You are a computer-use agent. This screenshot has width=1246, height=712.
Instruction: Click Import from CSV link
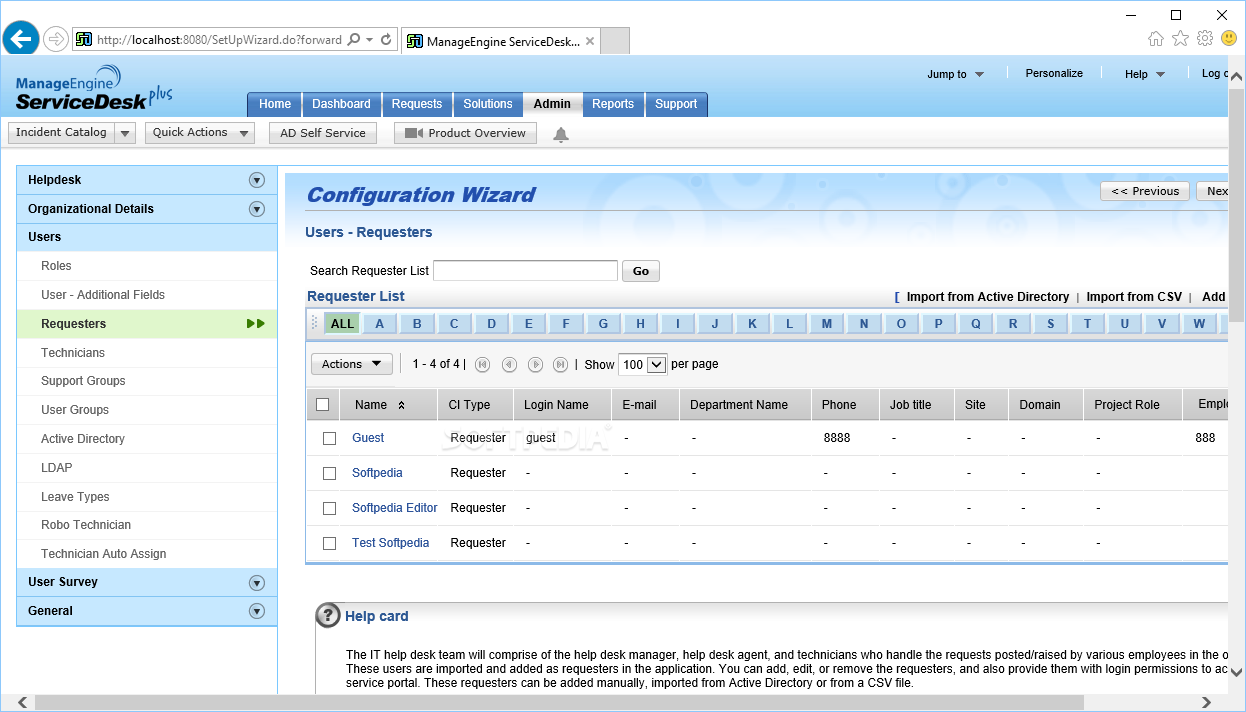point(1134,297)
